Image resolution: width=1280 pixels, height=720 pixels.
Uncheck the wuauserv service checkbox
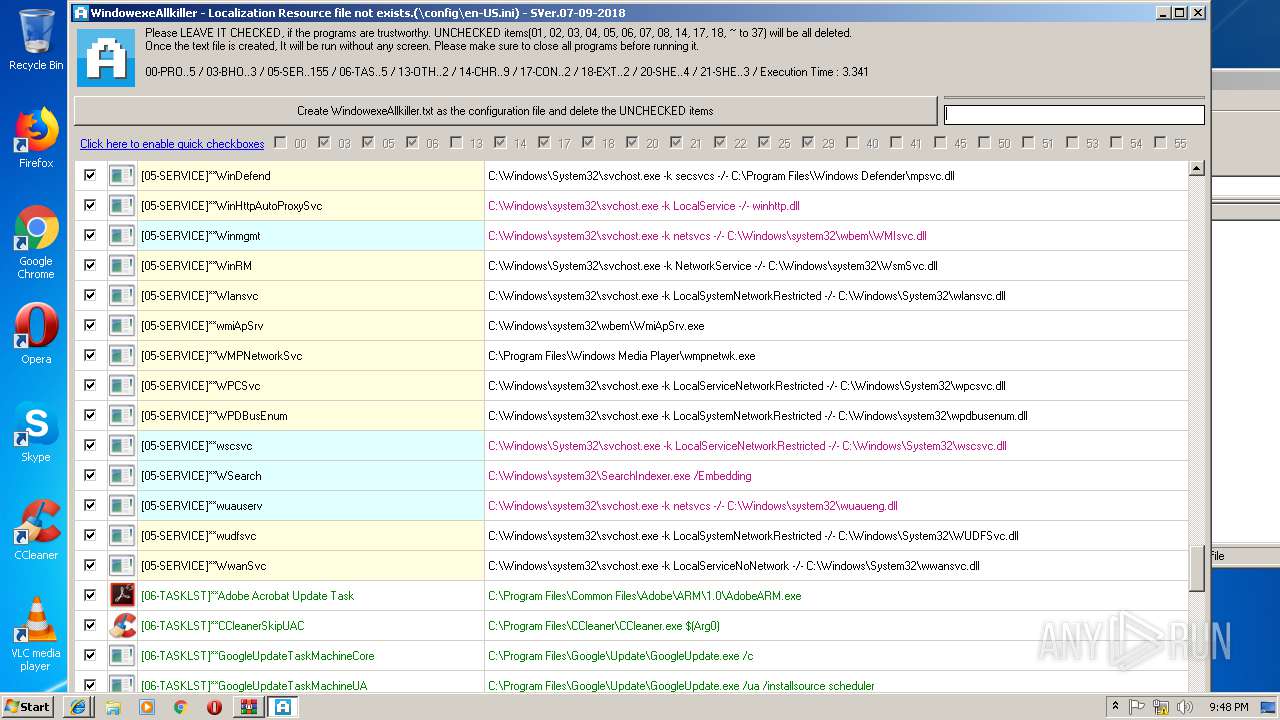[x=90, y=505]
